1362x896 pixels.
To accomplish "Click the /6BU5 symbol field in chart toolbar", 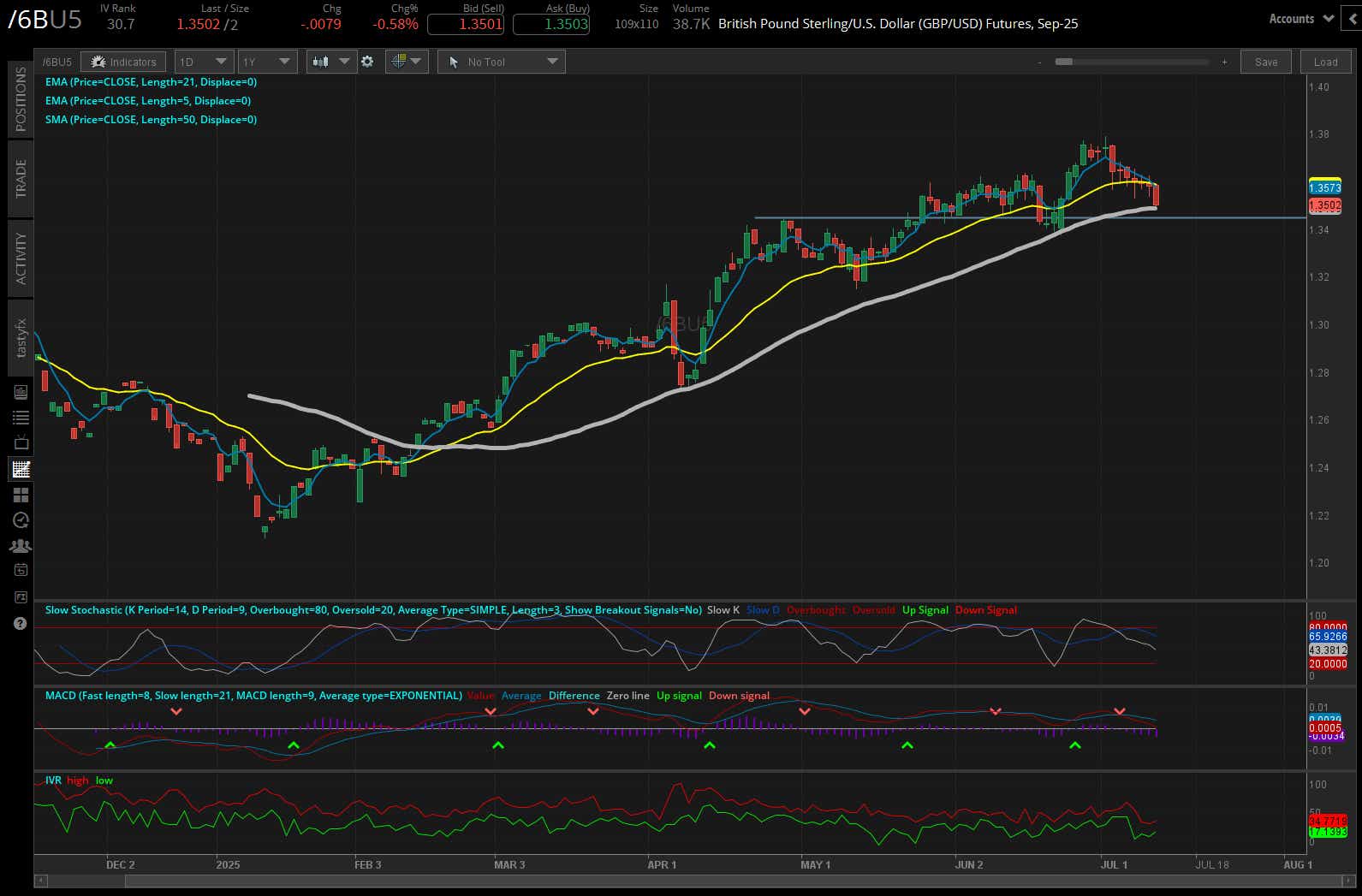I will tap(57, 62).
